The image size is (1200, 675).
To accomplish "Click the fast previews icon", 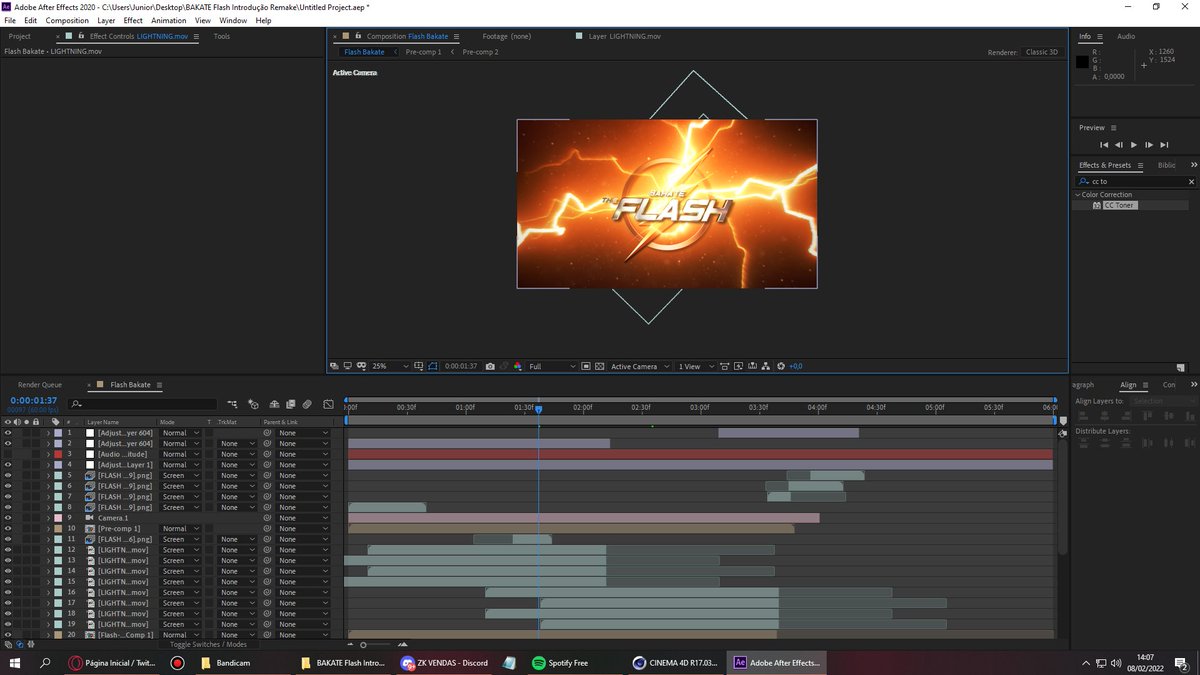I will pos(737,366).
